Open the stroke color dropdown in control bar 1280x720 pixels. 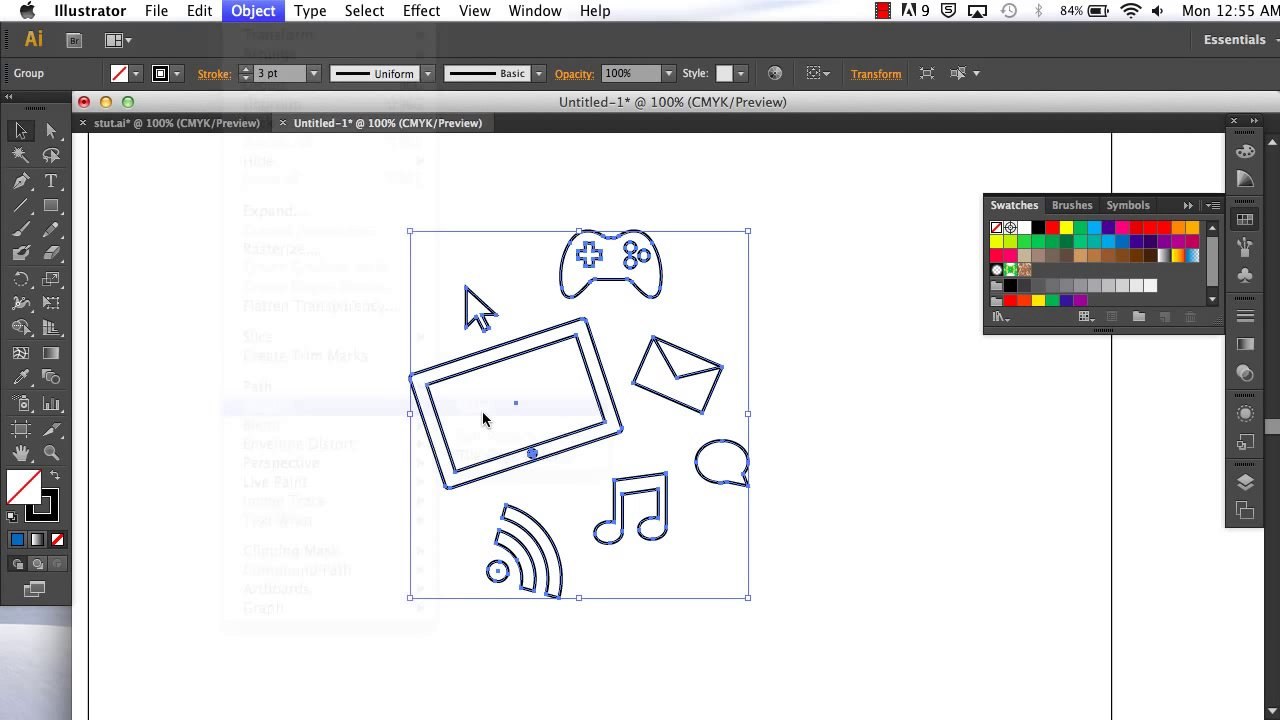[177, 73]
